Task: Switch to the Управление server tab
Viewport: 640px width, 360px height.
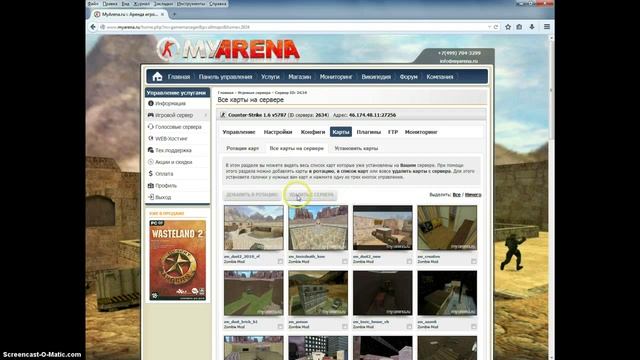Action: (239, 132)
